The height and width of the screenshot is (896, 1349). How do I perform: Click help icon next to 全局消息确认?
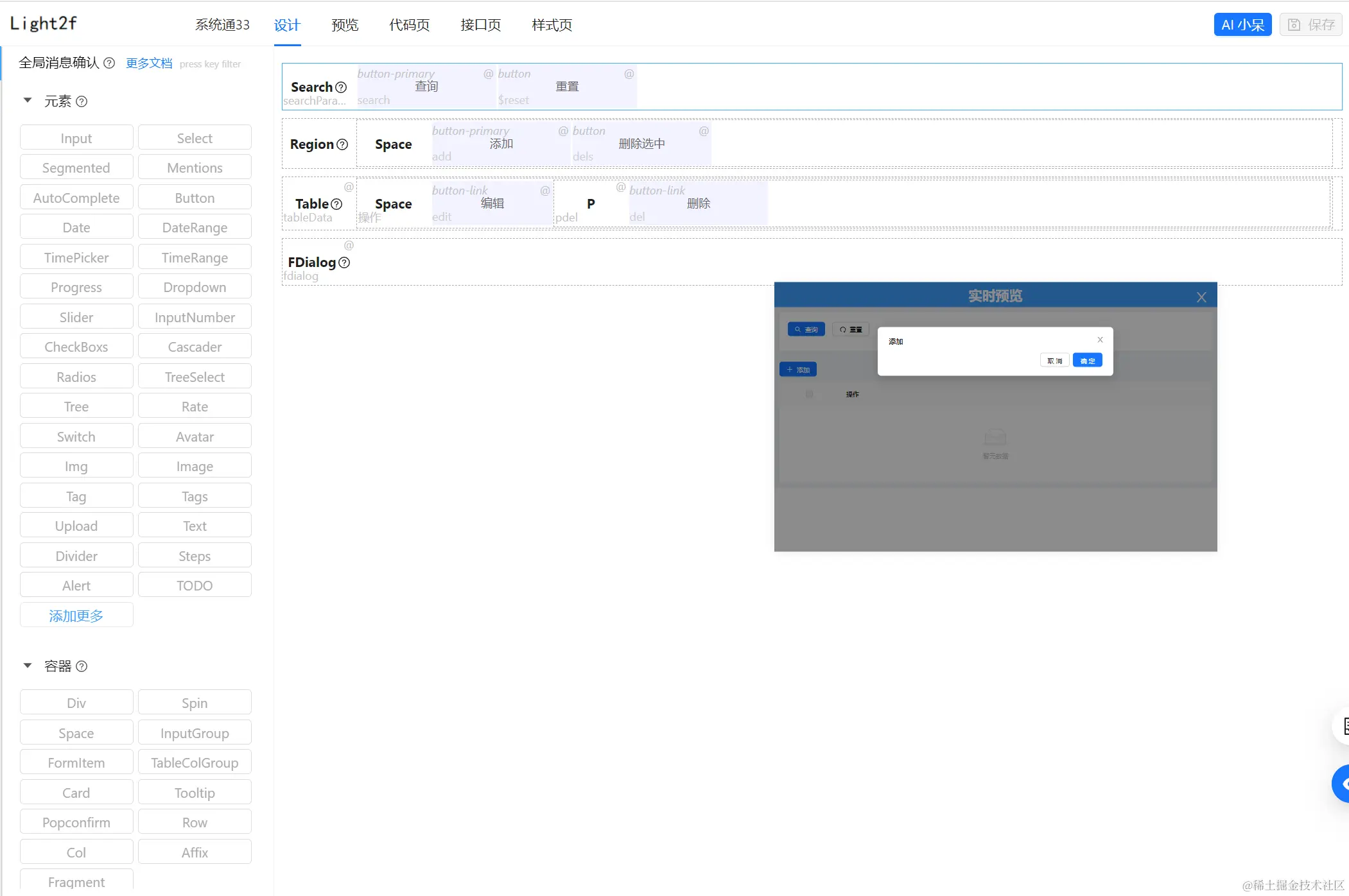click(x=109, y=63)
